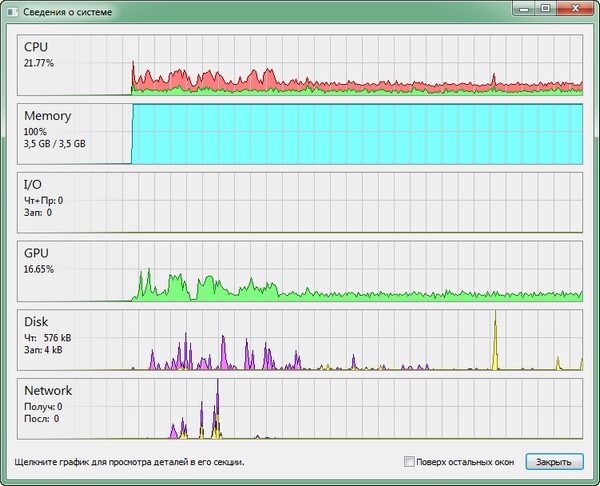Viewport: 600px width, 486px height.
Task: Click the Disk 'Чт: 576 kB' read value
Action: [x=46, y=338]
